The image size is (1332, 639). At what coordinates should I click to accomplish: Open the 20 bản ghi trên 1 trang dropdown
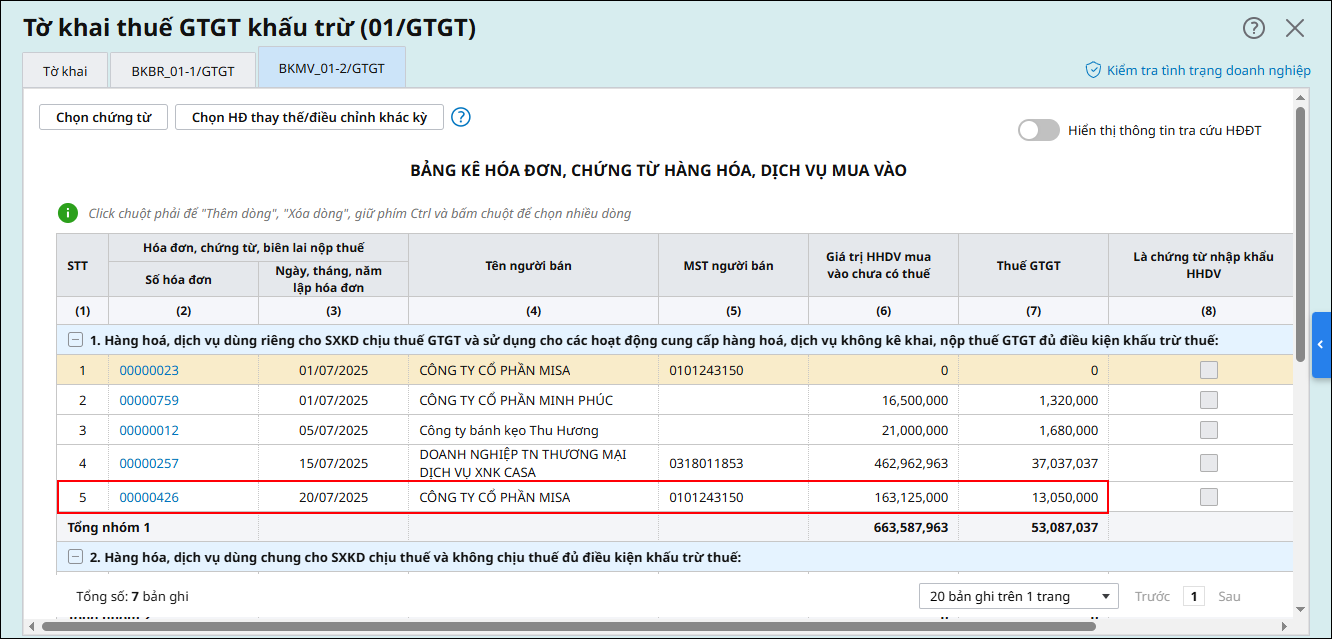coord(1018,596)
